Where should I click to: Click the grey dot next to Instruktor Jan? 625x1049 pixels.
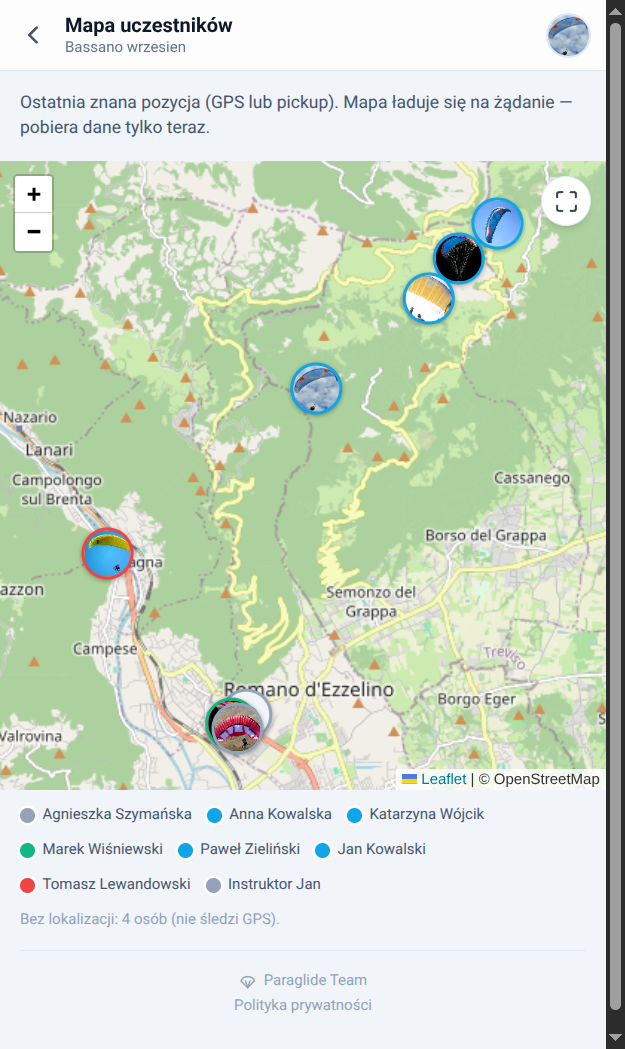tap(213, 885)
